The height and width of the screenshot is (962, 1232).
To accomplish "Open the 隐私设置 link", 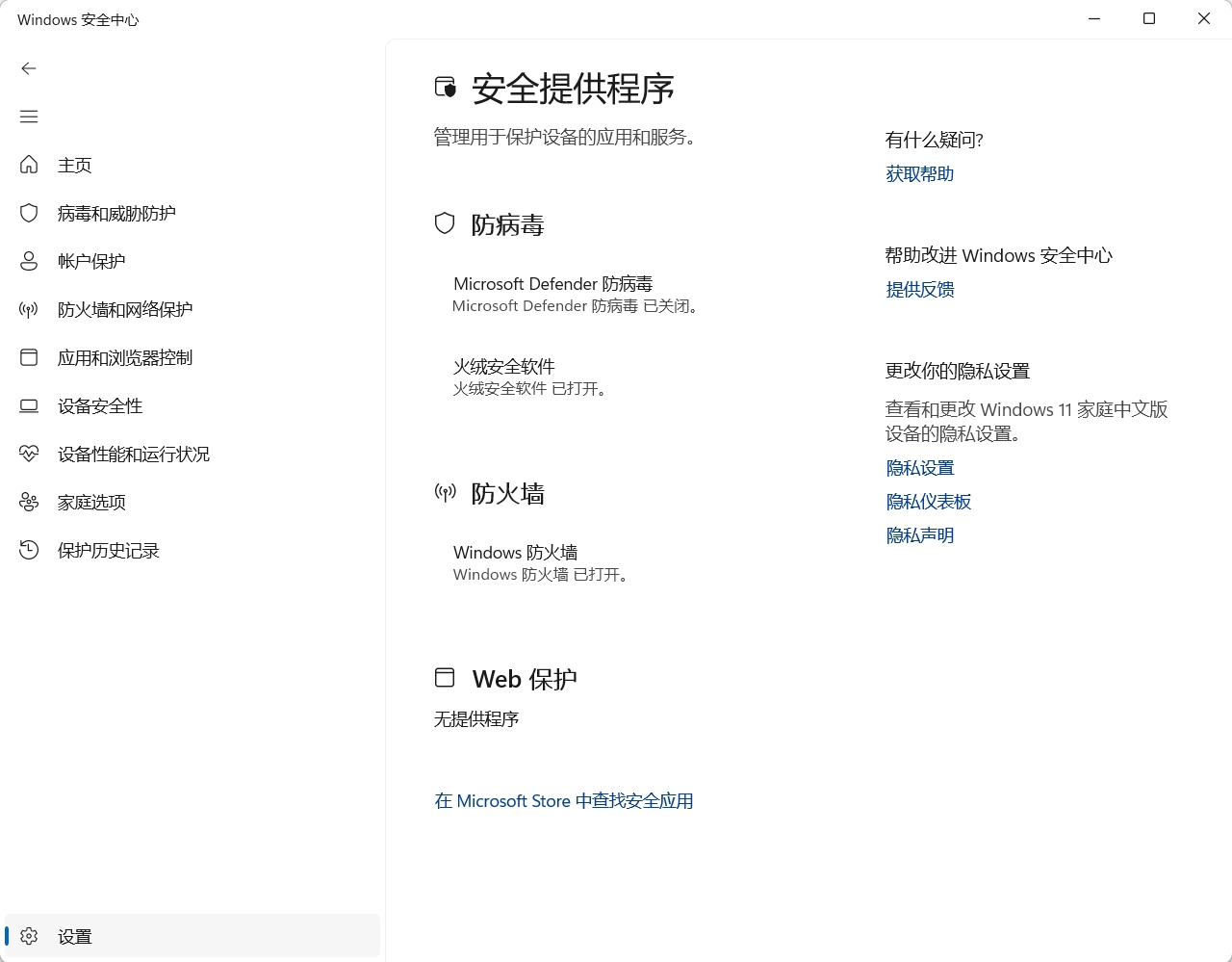I will (919, 468).
